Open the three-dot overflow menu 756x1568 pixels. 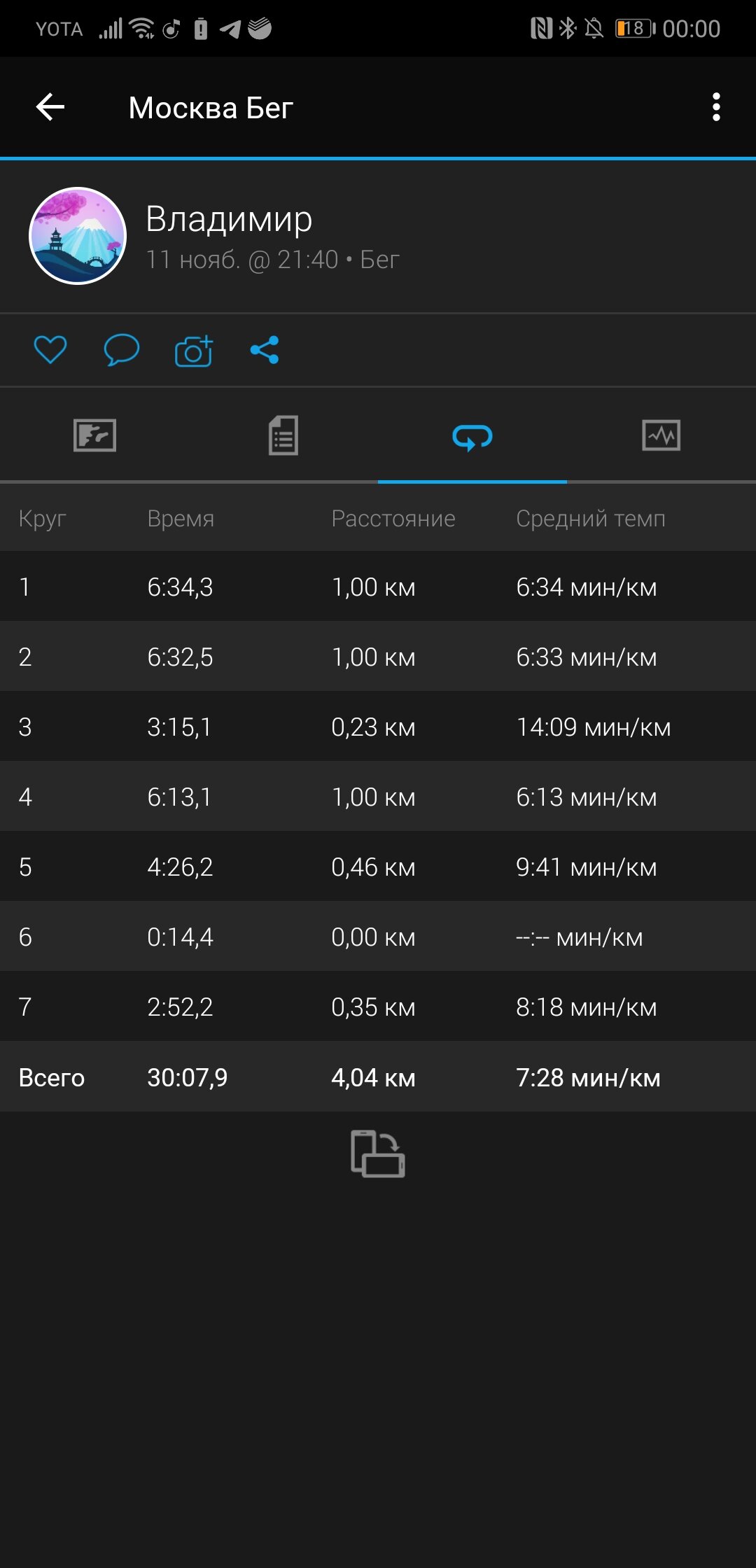pyautogui.click(x=715, y=107)
